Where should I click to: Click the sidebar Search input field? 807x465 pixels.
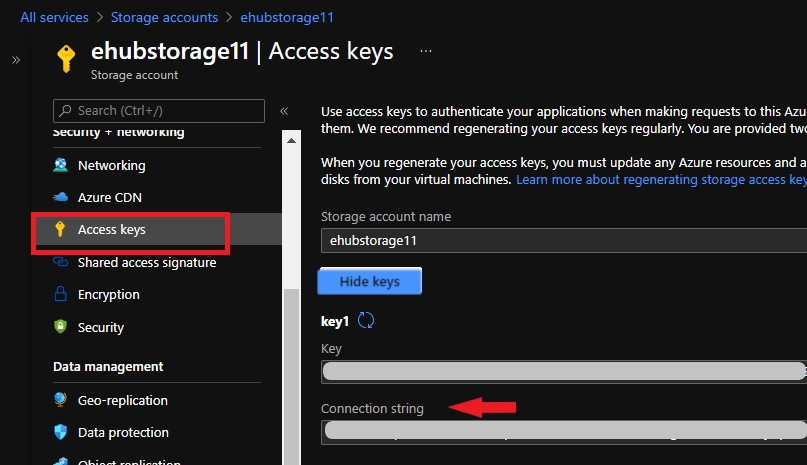coord(160,110)
